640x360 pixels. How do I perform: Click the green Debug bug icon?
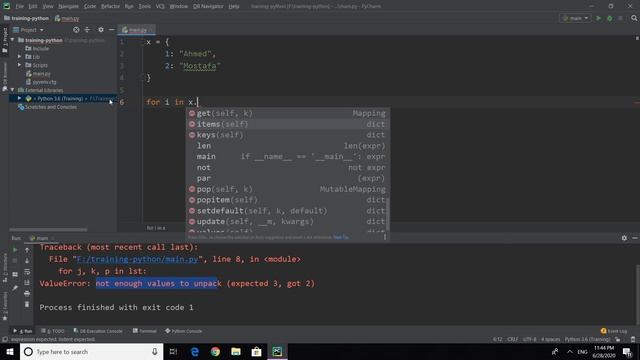click(x=609, y=18)
